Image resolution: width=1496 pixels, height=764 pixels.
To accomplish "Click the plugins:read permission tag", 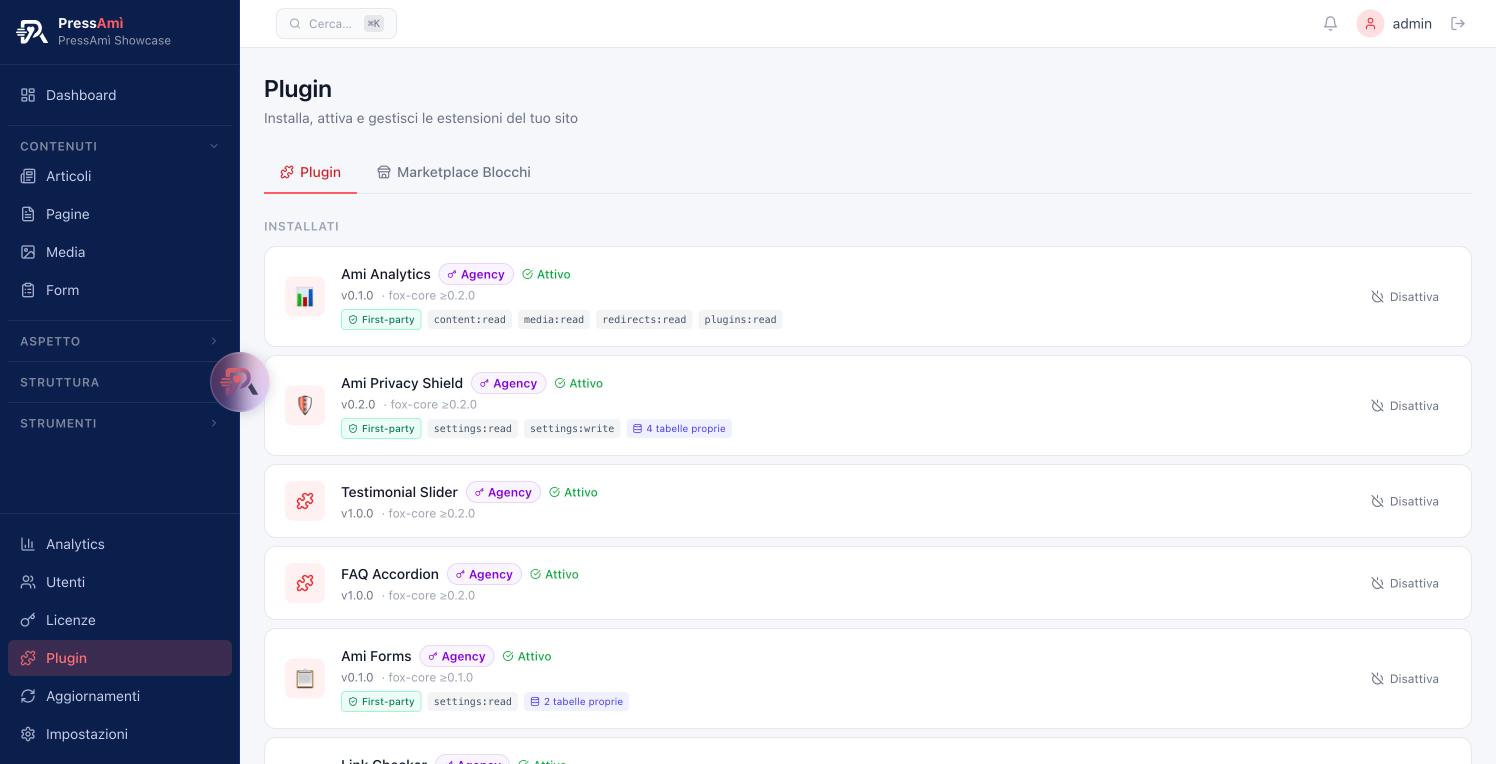I will pyautogui.click(x=740, y=320).
